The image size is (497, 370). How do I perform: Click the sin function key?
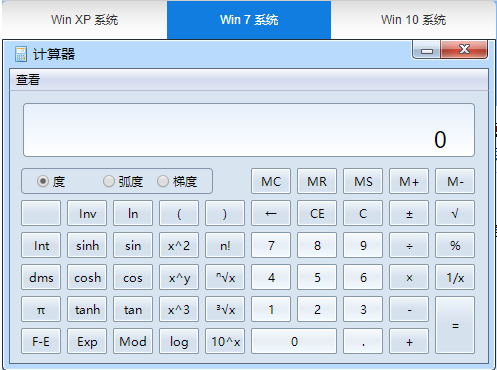click(x=133, y=245)
